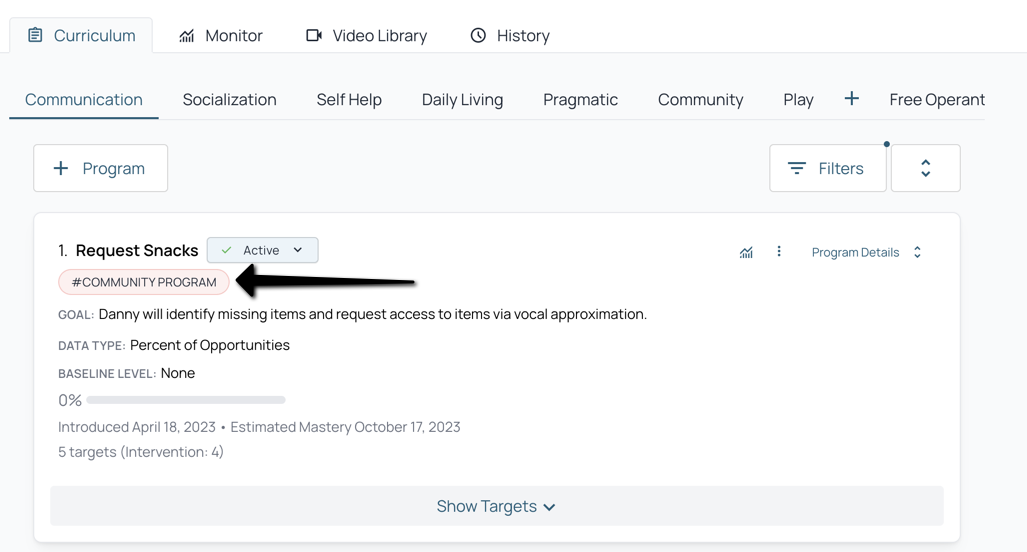Open the Free Operant tab

937,100
